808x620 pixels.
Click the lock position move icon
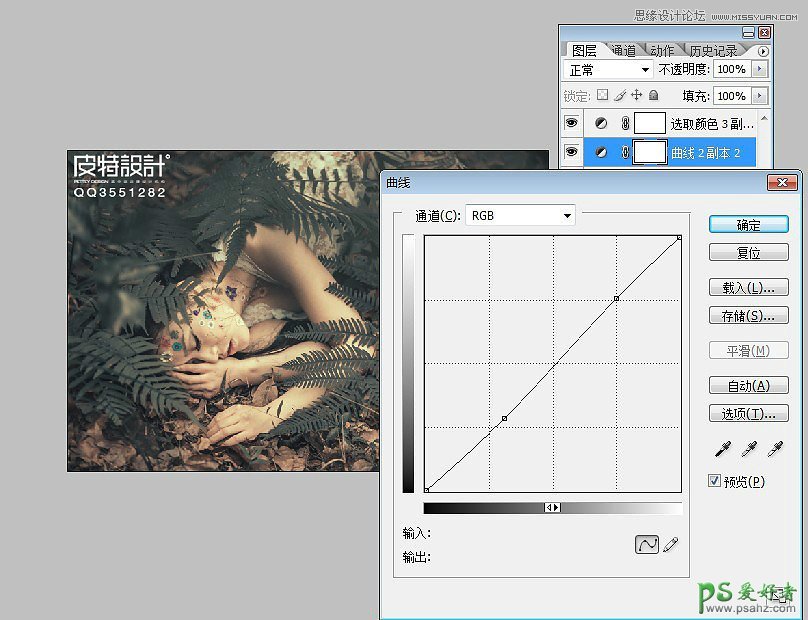click(636, 96)
